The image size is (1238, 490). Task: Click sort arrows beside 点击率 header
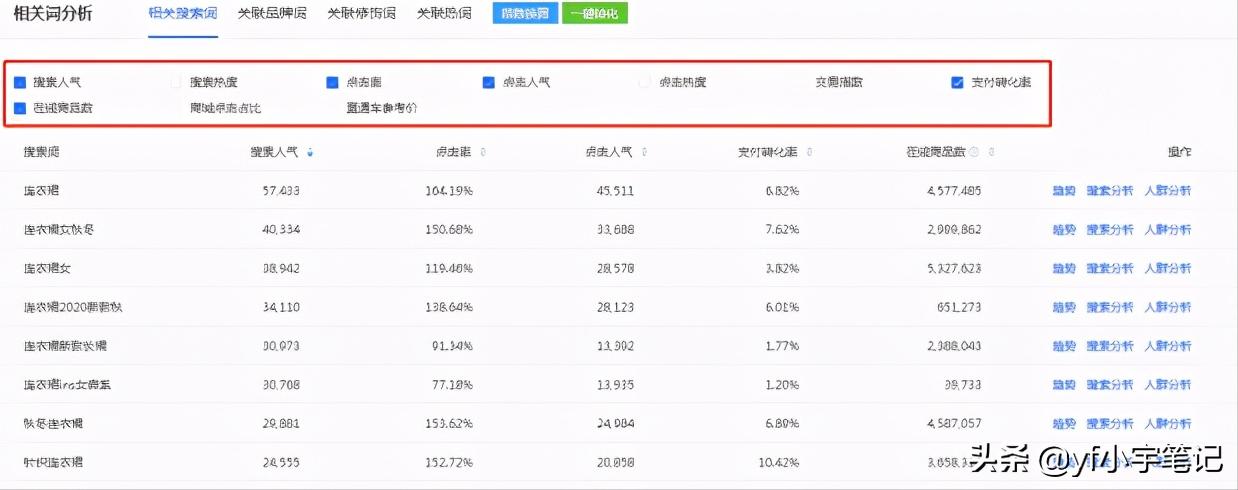pyautogui.click(x=484, y=153)
